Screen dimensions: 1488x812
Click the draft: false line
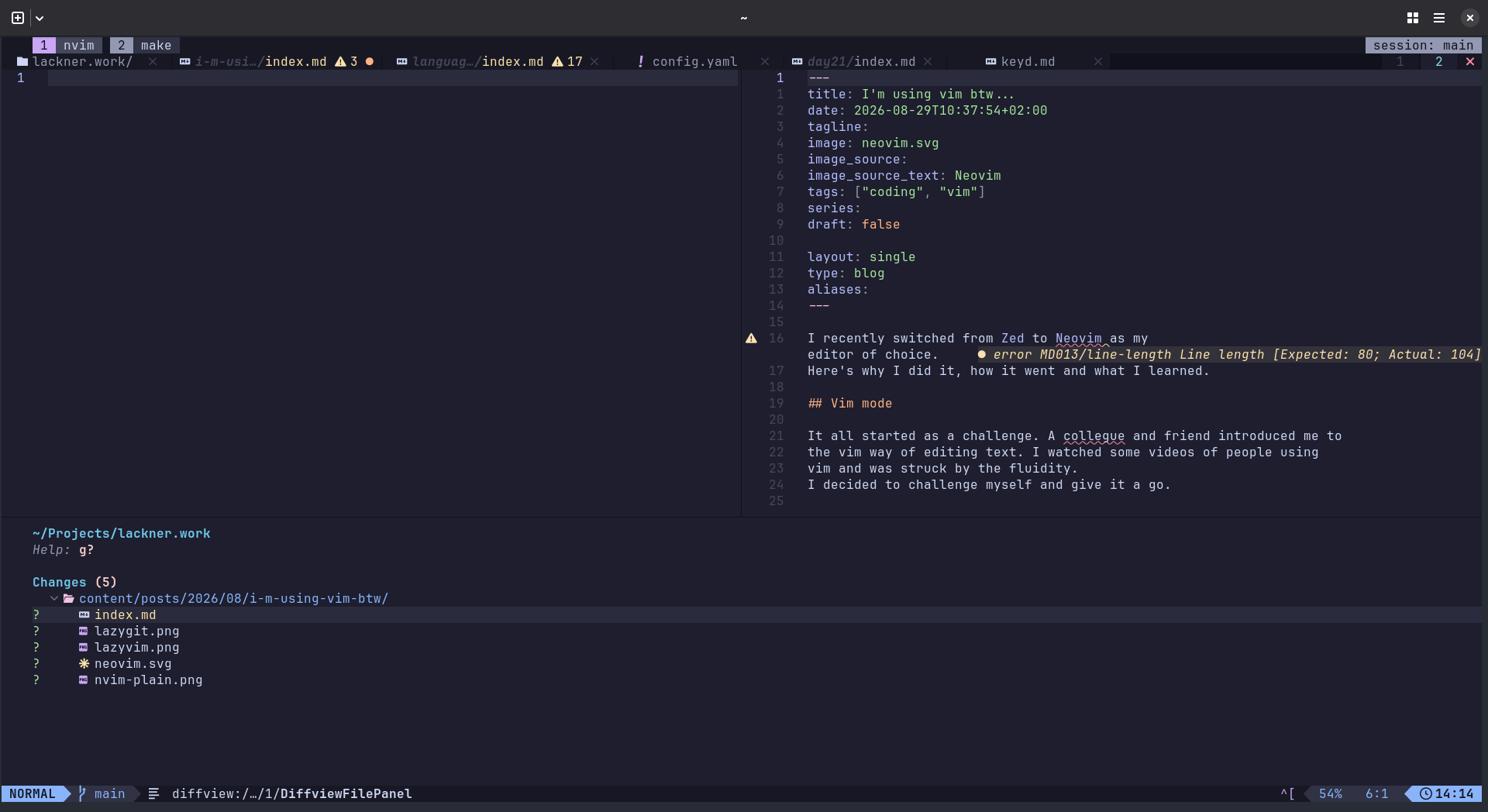pos(854,224)
